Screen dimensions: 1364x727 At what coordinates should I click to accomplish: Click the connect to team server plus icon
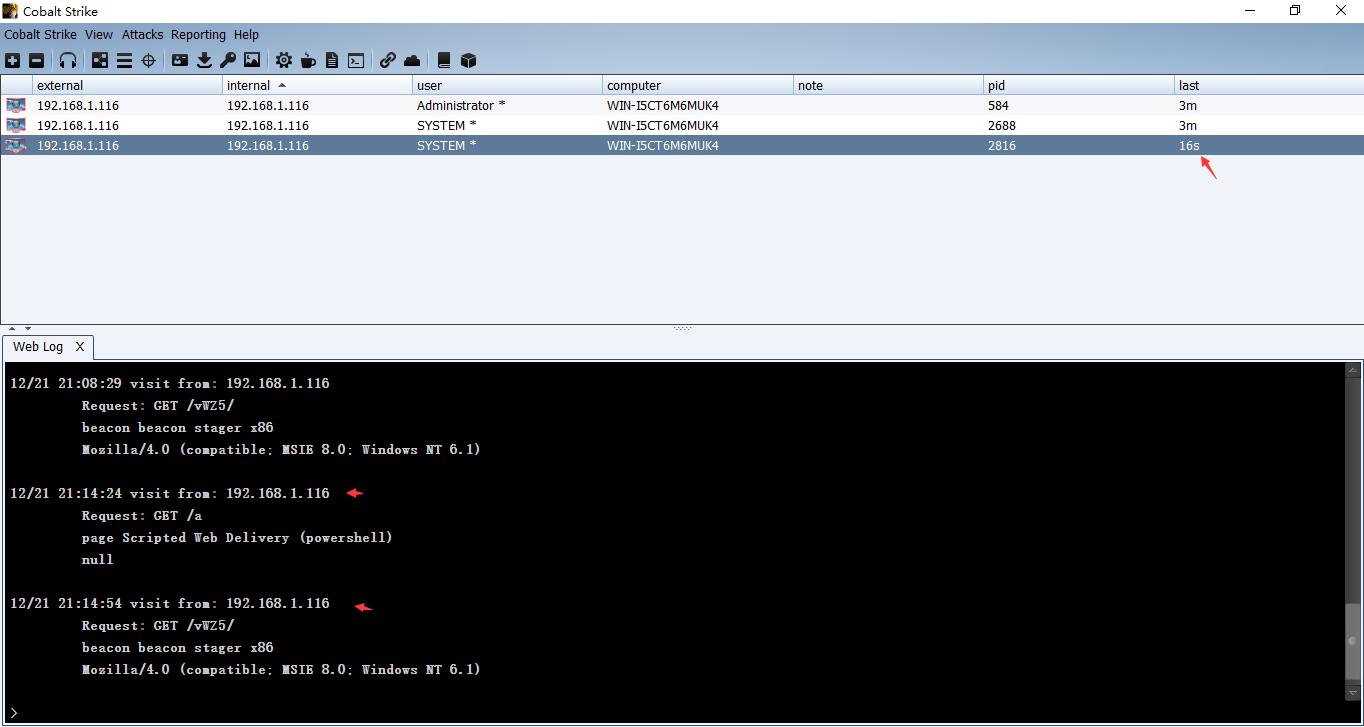tap(13, 60)
